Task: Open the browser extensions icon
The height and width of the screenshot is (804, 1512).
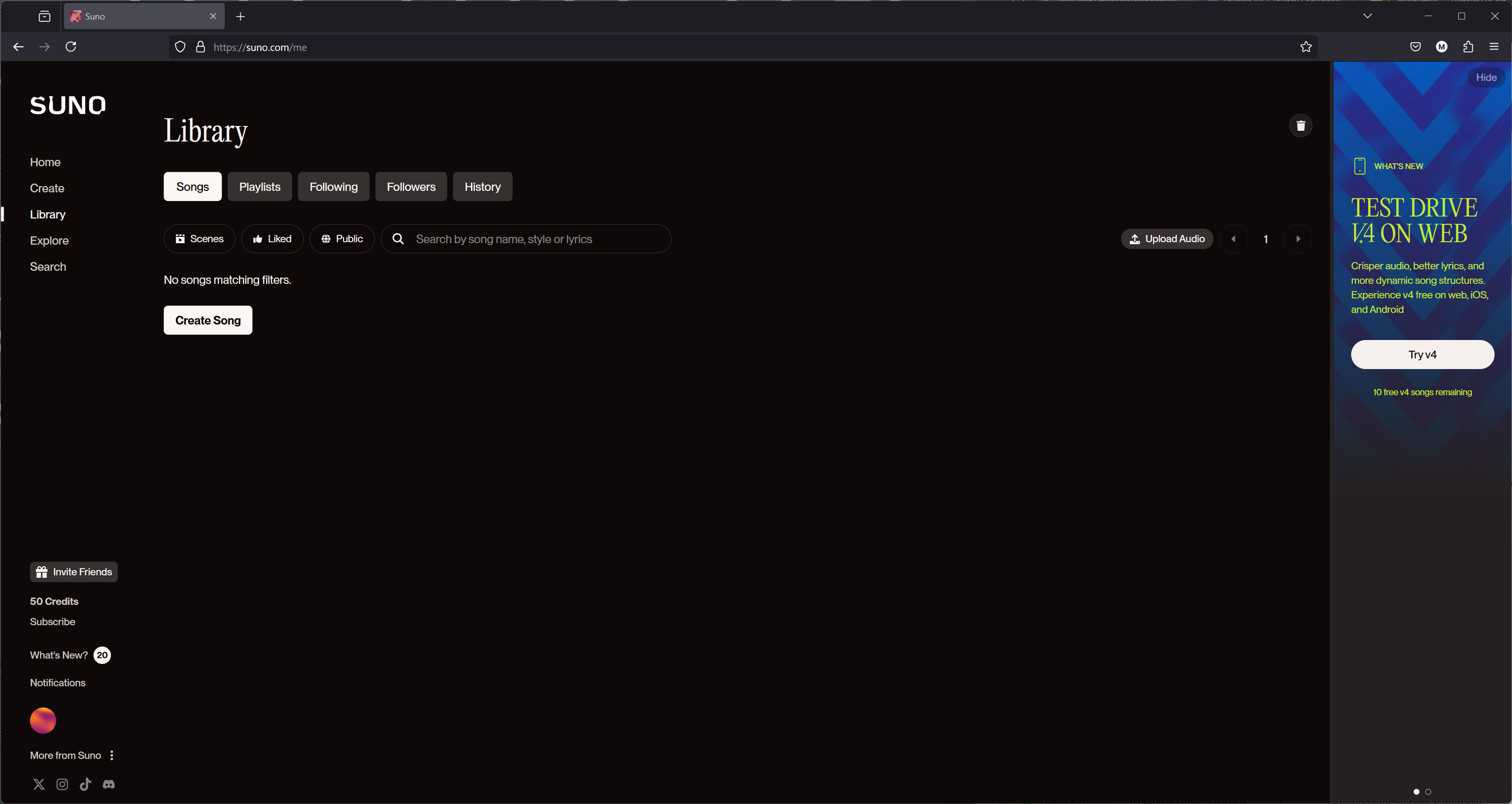Action: tap(1467, 47)
